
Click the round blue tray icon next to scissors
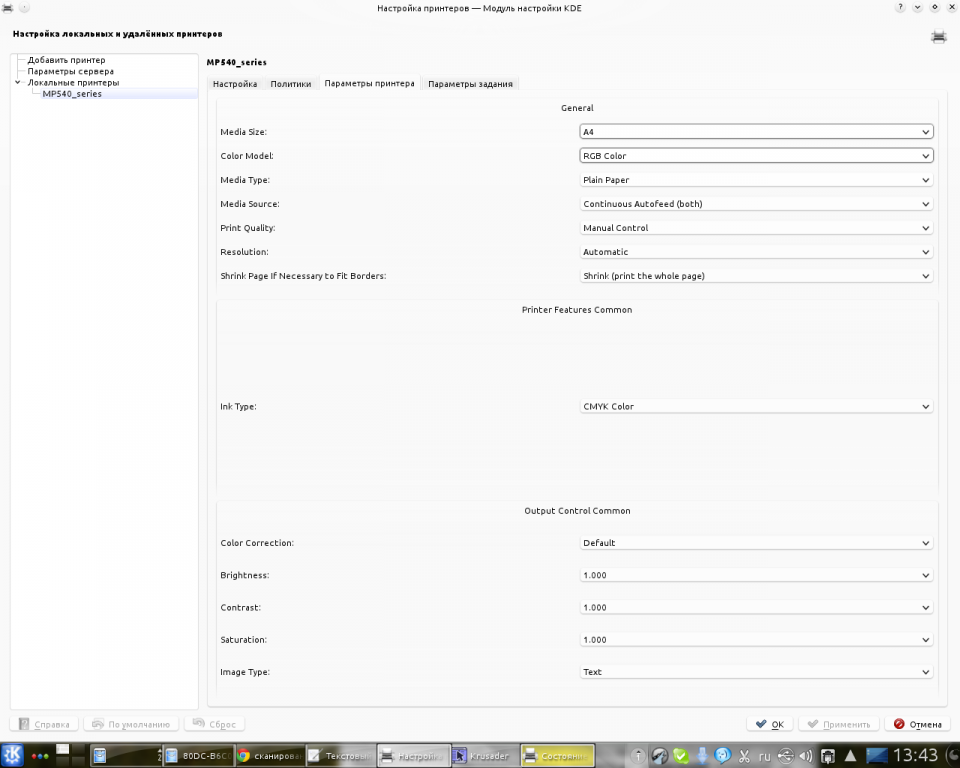tap(723, 756)
